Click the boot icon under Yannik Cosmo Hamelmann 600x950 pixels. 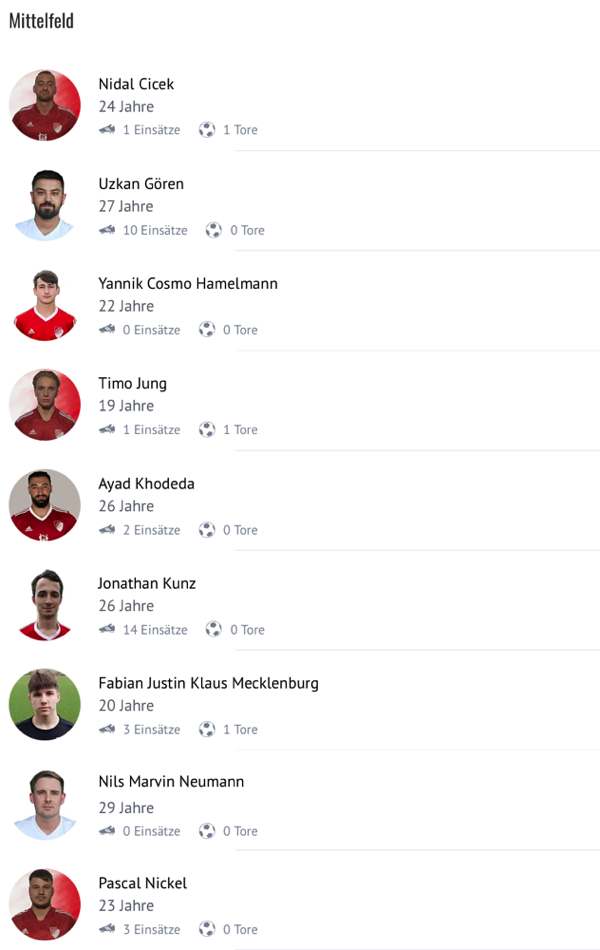107,330
